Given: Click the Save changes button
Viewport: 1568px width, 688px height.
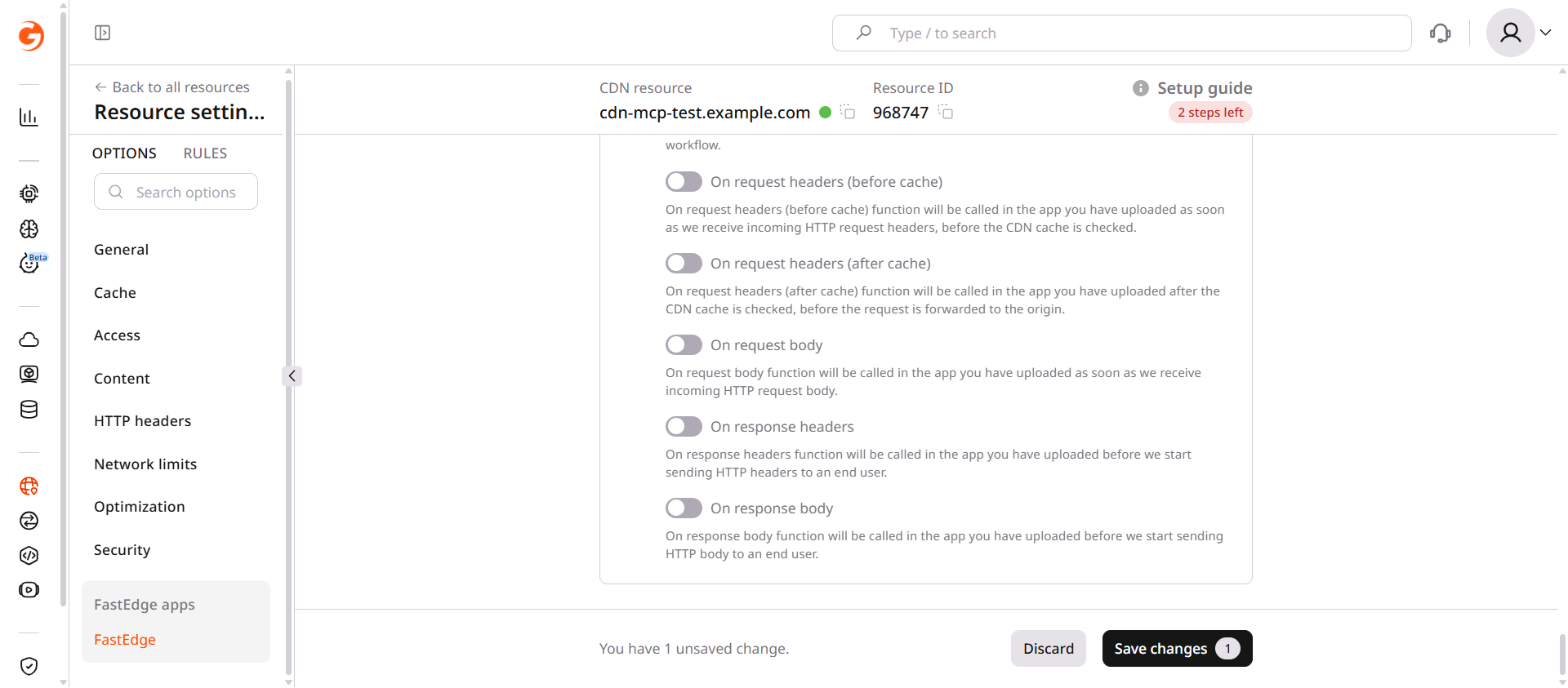Looking at the screenshot, I should point(1177,649).
